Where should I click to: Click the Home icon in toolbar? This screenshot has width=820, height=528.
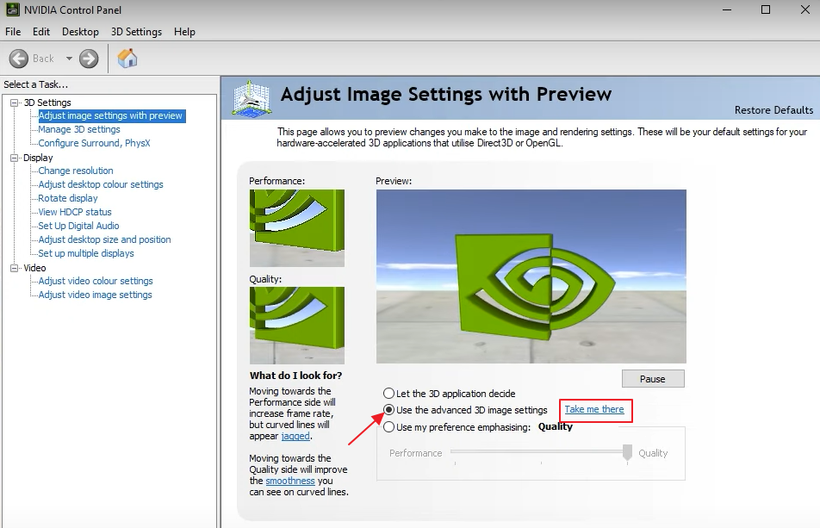click(127, 58)
